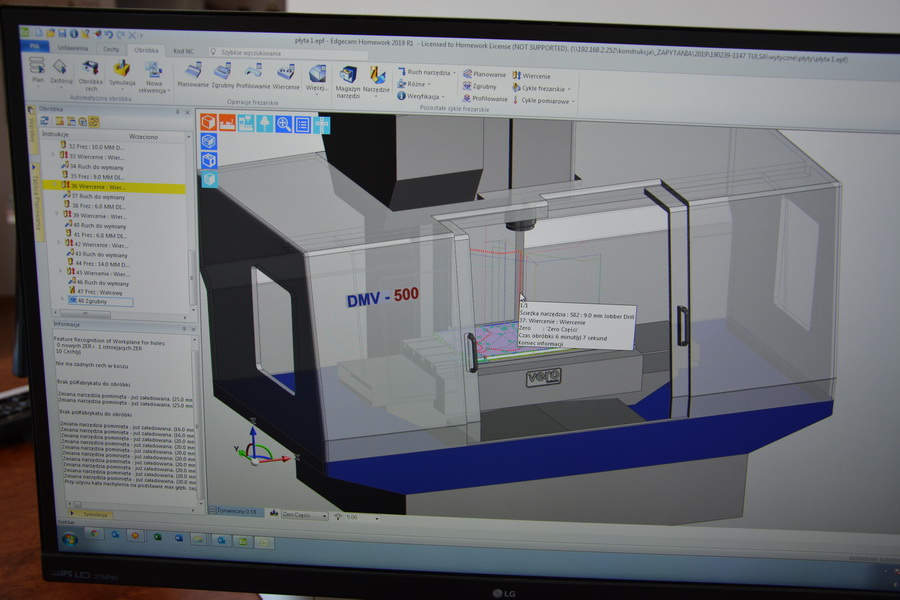Click the Windows Start orb

click(69, 539)
